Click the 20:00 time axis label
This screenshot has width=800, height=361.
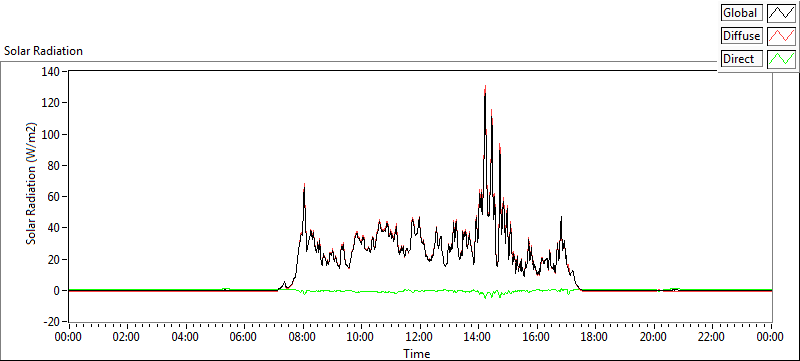[653, 337]
